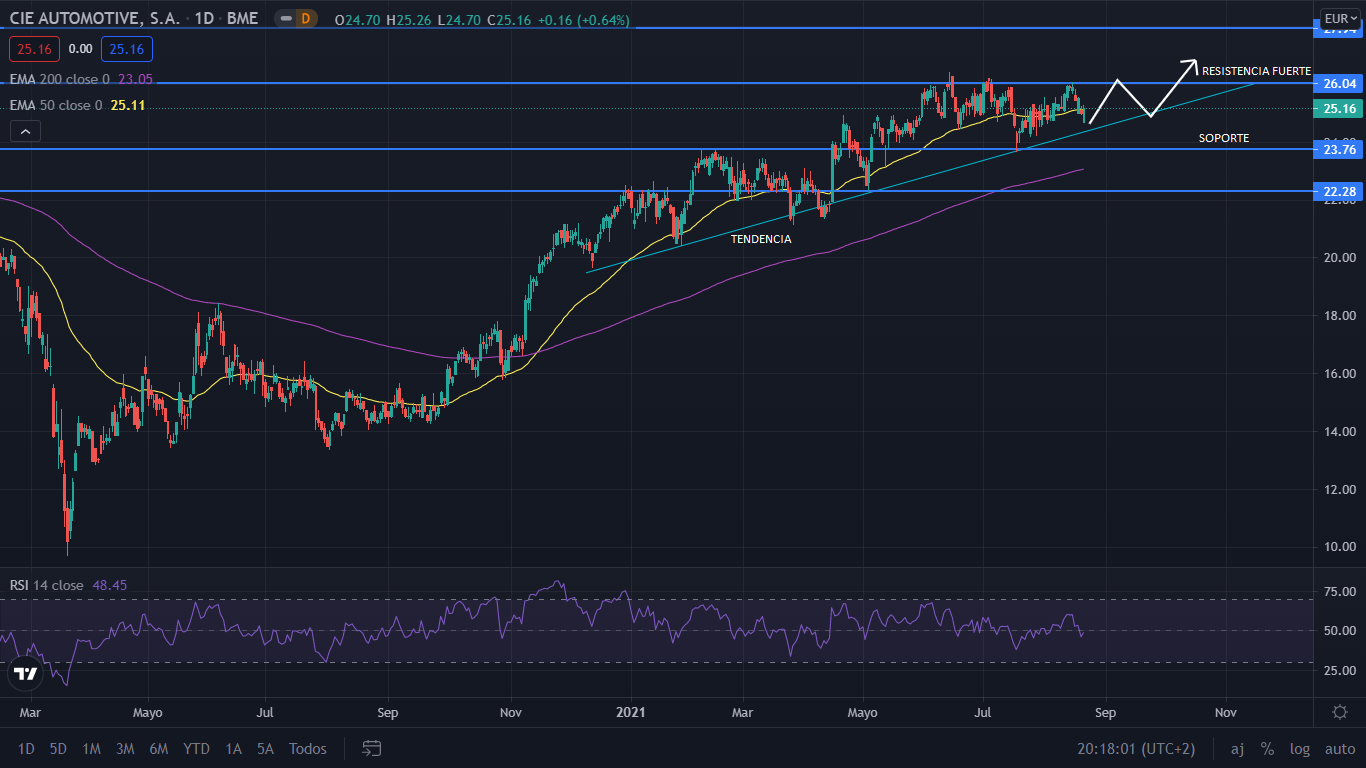Enable auto scale mode
The height and width of the screenshot is (768, 1366).
pyautogui.click(x=1339, y=748)
